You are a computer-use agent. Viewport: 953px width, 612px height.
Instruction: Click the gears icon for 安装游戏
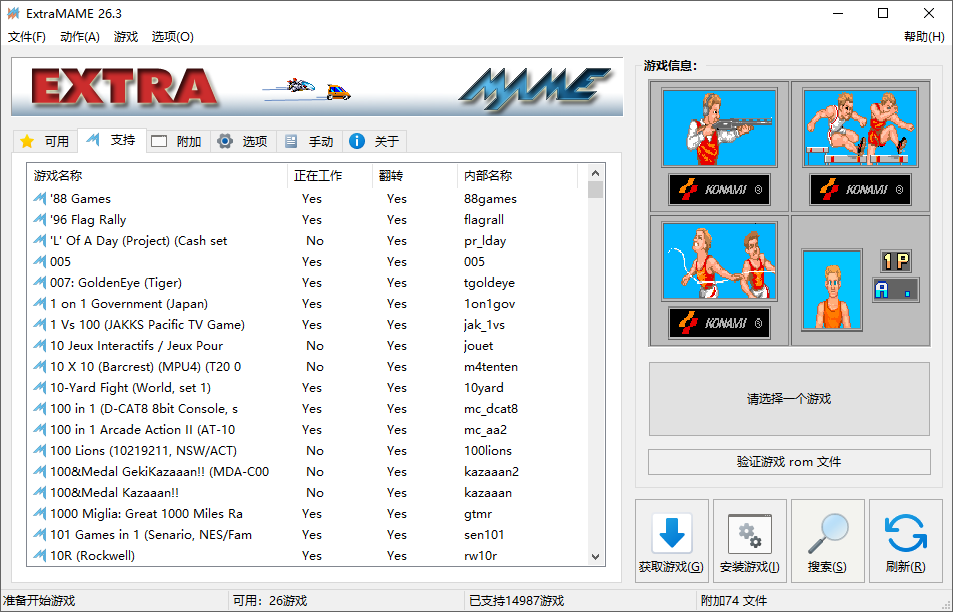click(x=749, y=531)
